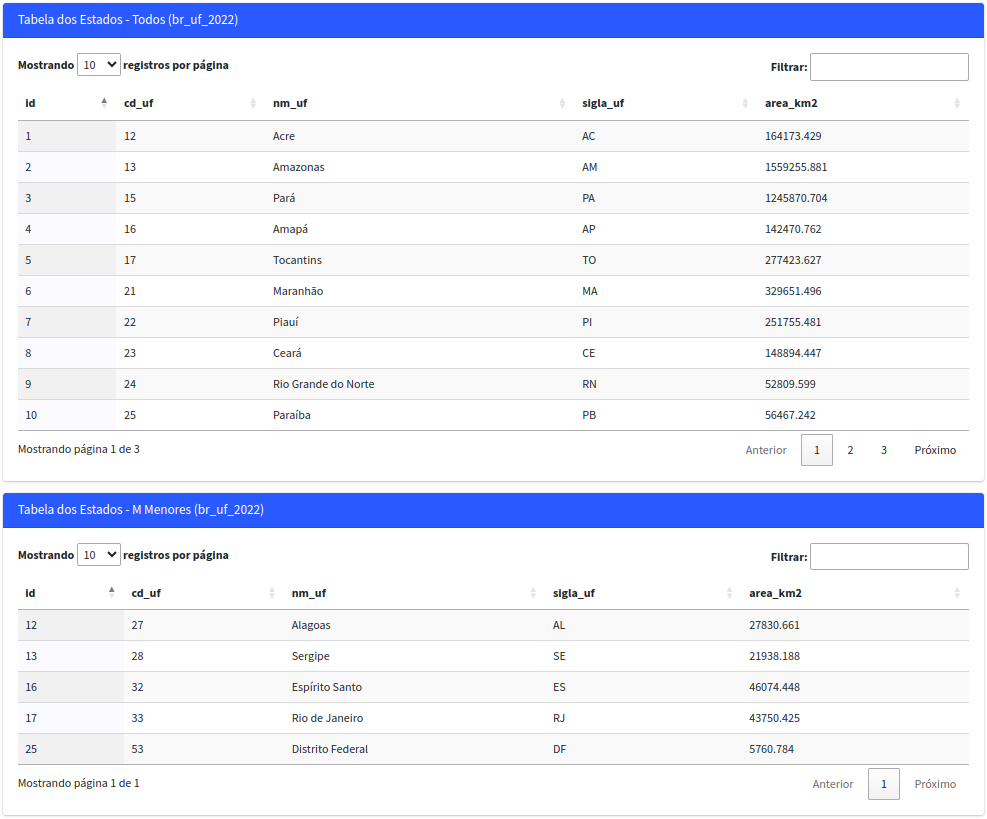Jump to page 3 in the top table
Screen dimensions: 987x819
point(883,450)
